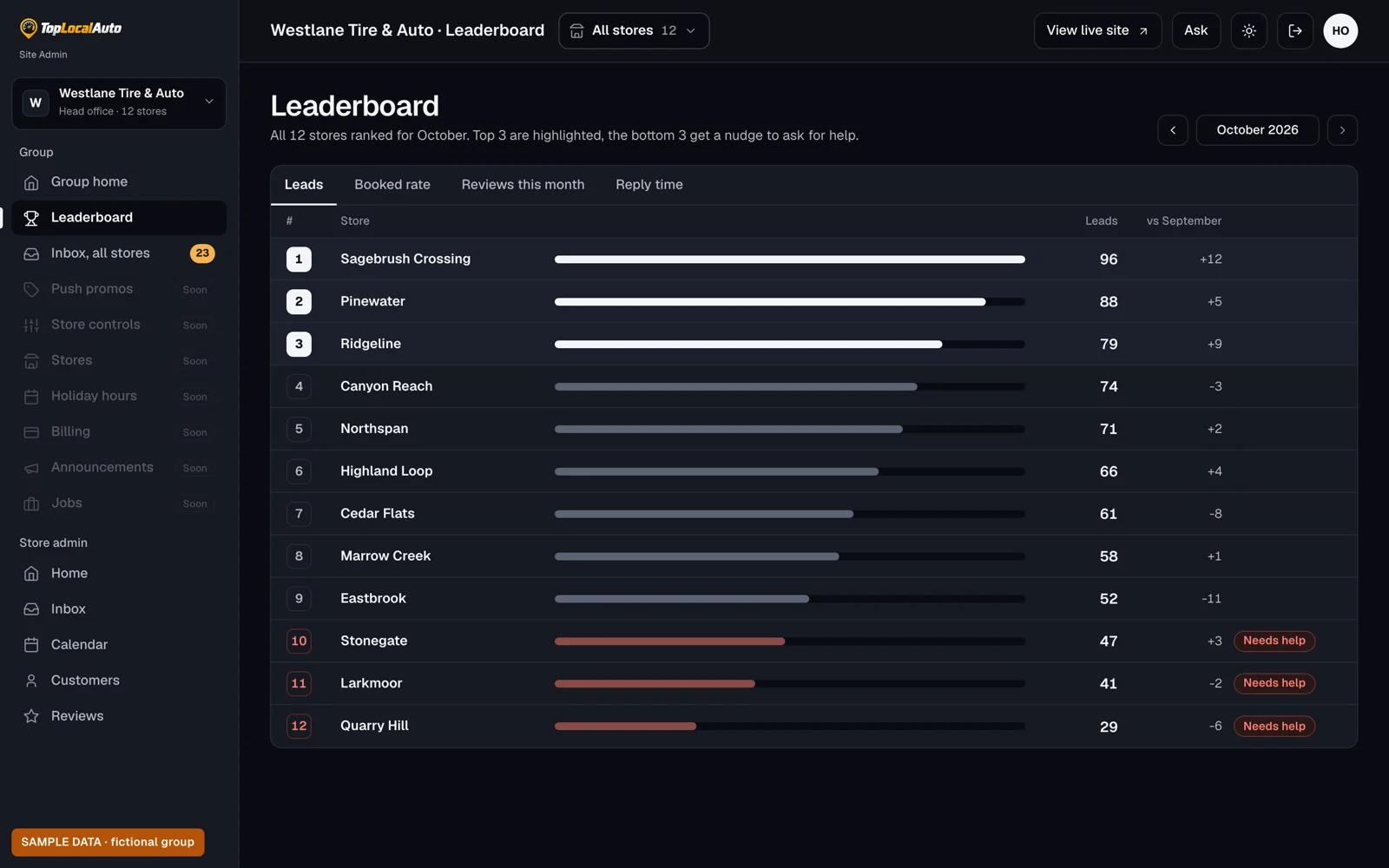
Task: Click the SAMPLE DATA fictional group badge
Action: coord(108,842)
